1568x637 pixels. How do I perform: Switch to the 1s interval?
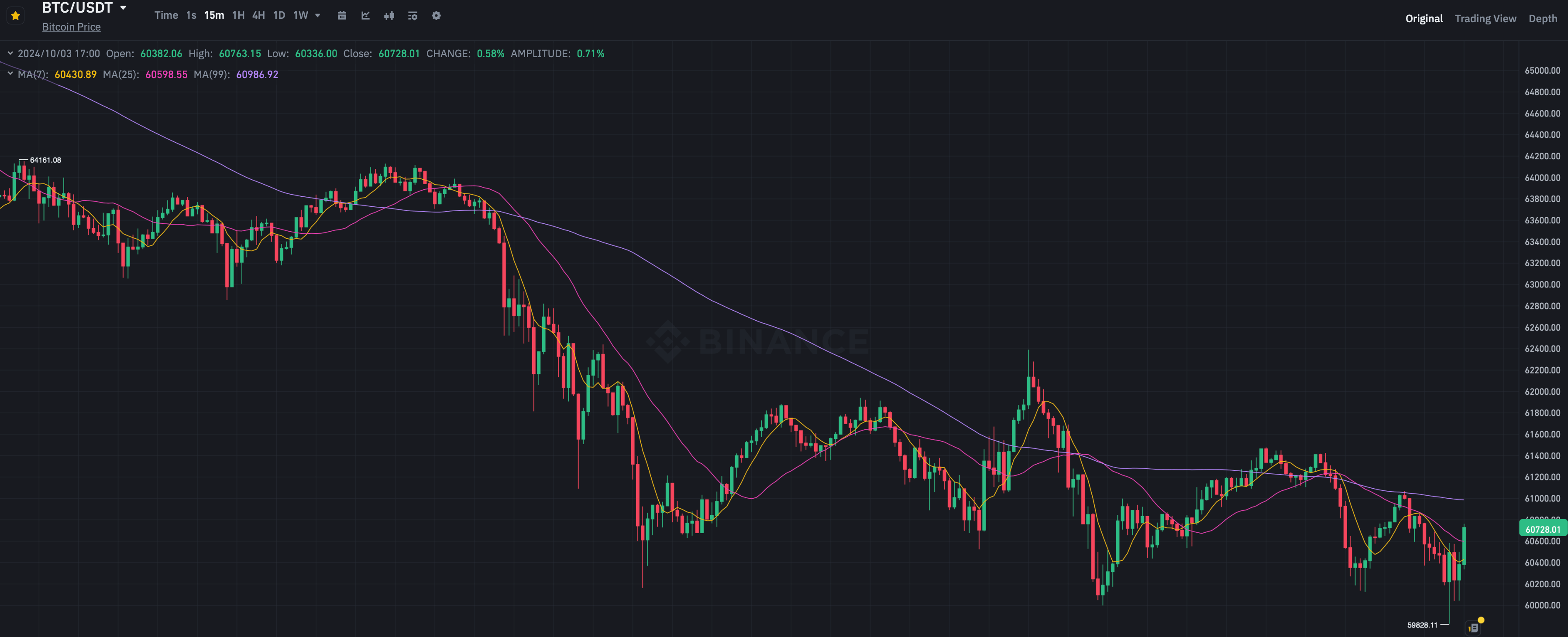[191, 15]
